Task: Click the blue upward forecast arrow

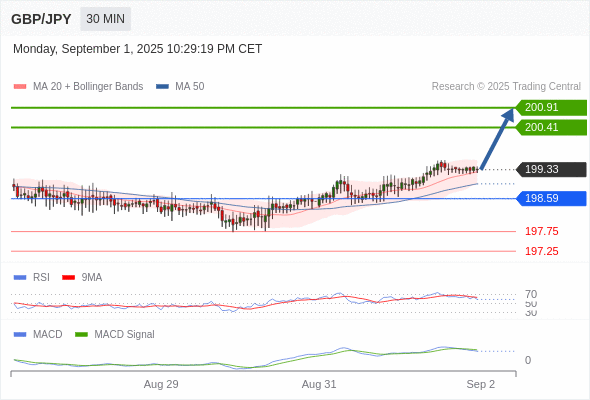Action: point(497,139)
